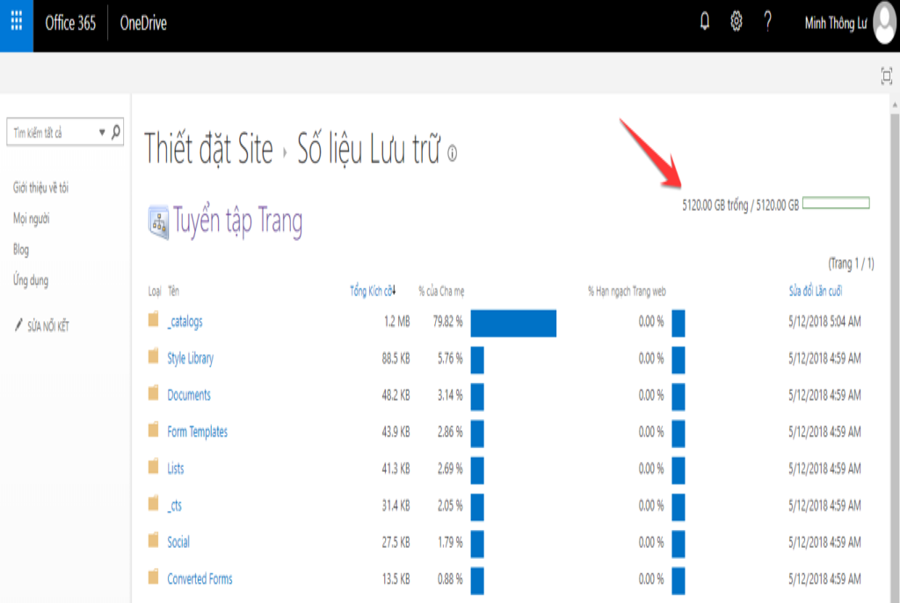Click the help question mark icon
This screenshot has width=900, height=603.
click(768, 22)
